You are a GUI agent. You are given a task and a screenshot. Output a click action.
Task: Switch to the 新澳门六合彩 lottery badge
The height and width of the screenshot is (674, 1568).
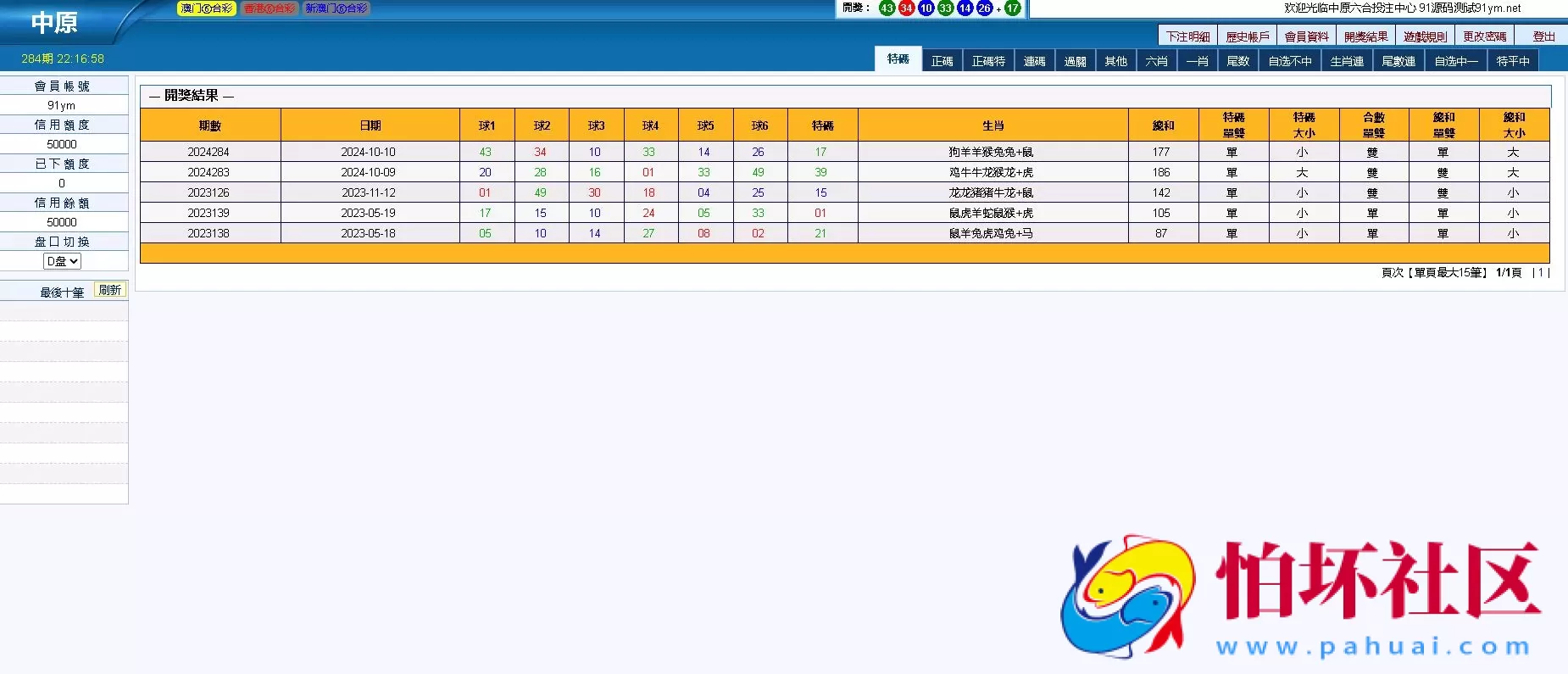click(336, 8)
